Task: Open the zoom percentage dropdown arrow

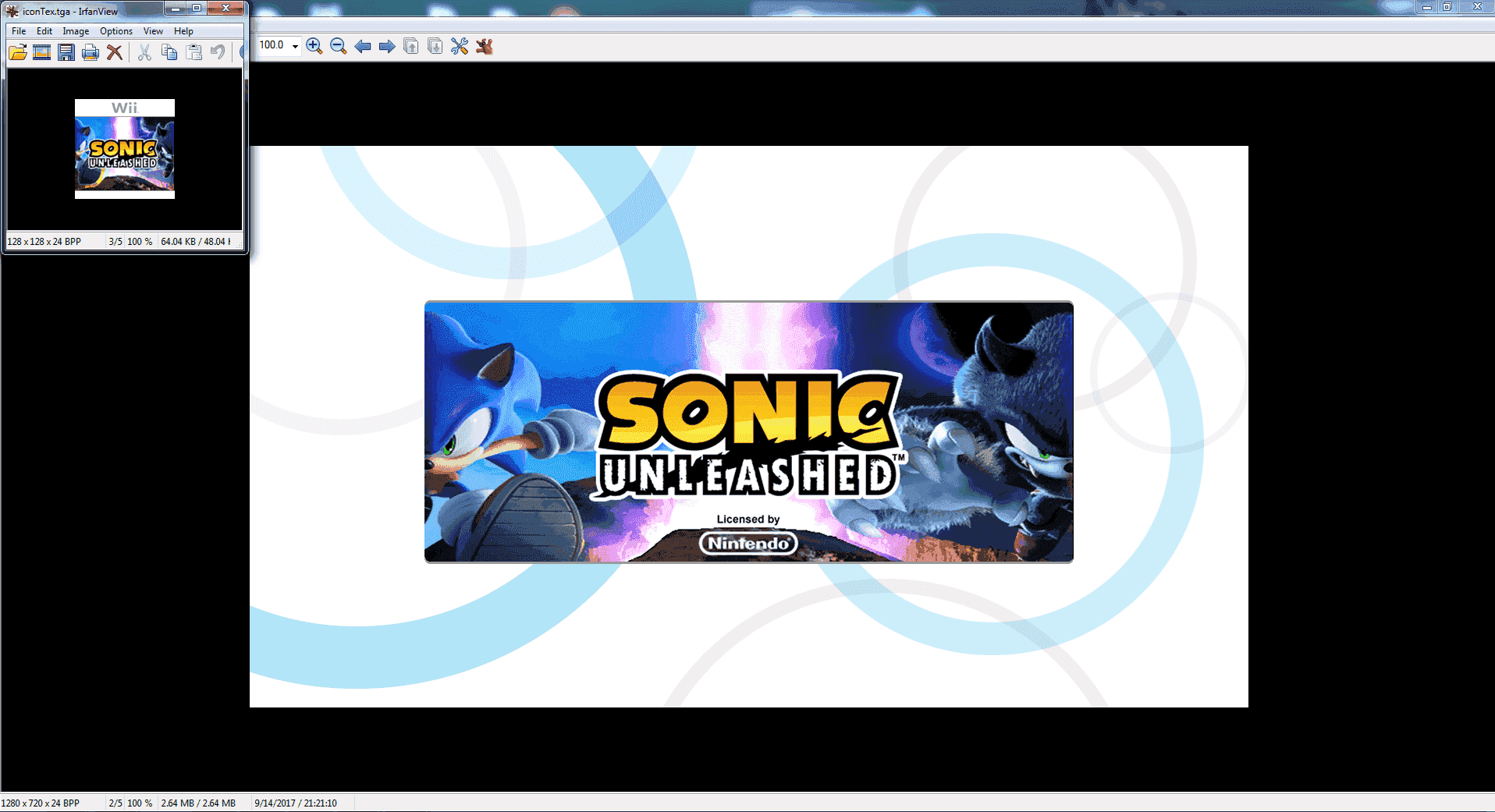Action: click(x=295, y=46)
